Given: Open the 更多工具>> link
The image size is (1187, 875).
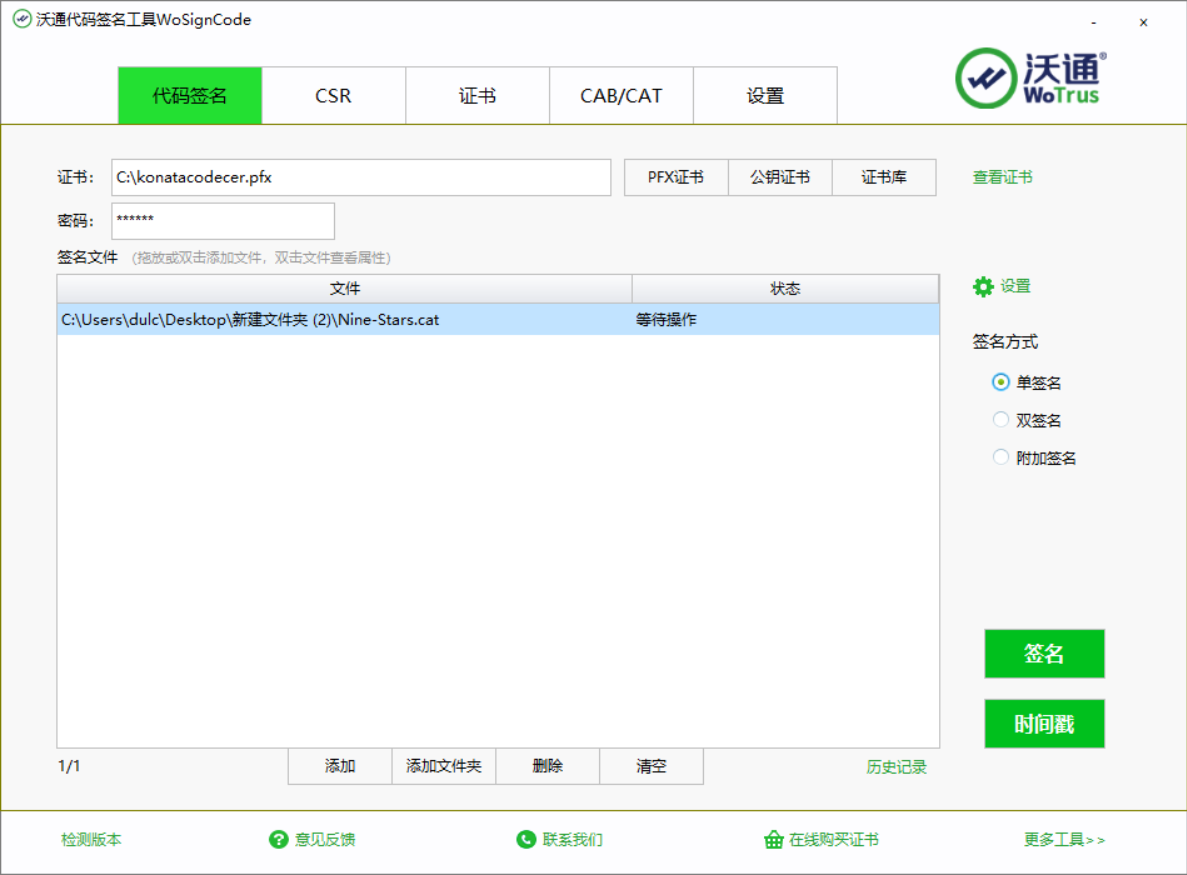Looking at the screenshot, I should tap(1064, 839).
